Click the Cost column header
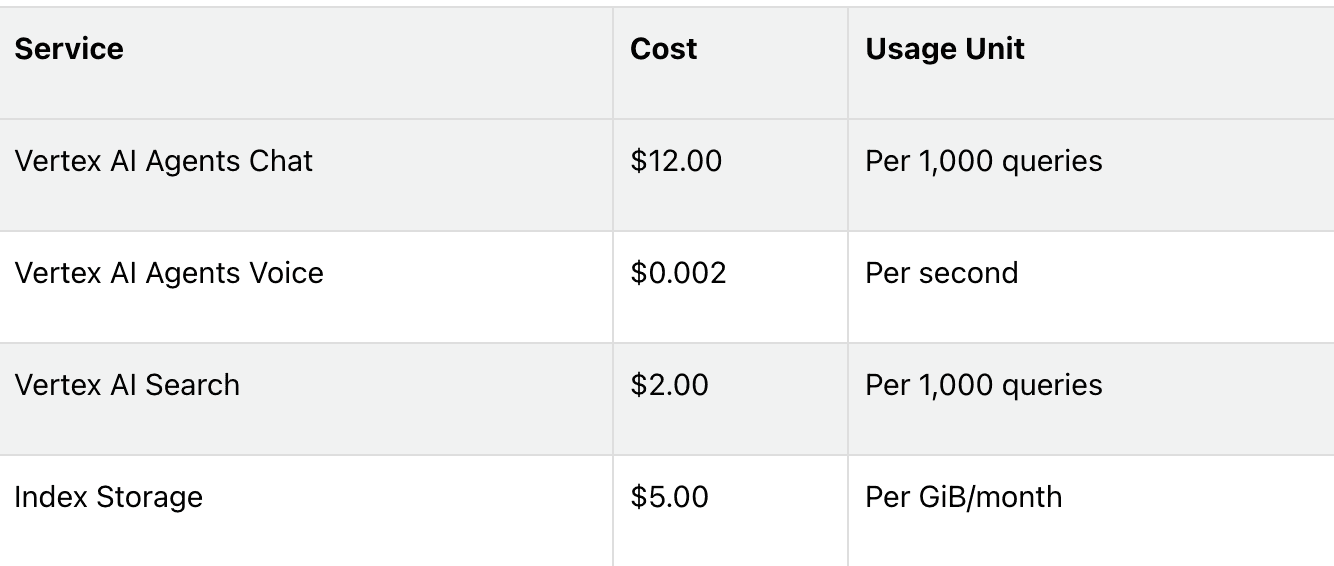Viewport: 1334px width, 566px height. [x=664, y=49]
